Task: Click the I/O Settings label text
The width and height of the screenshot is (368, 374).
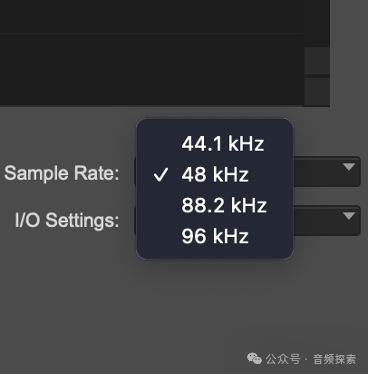Action: [x=67, y=220]
